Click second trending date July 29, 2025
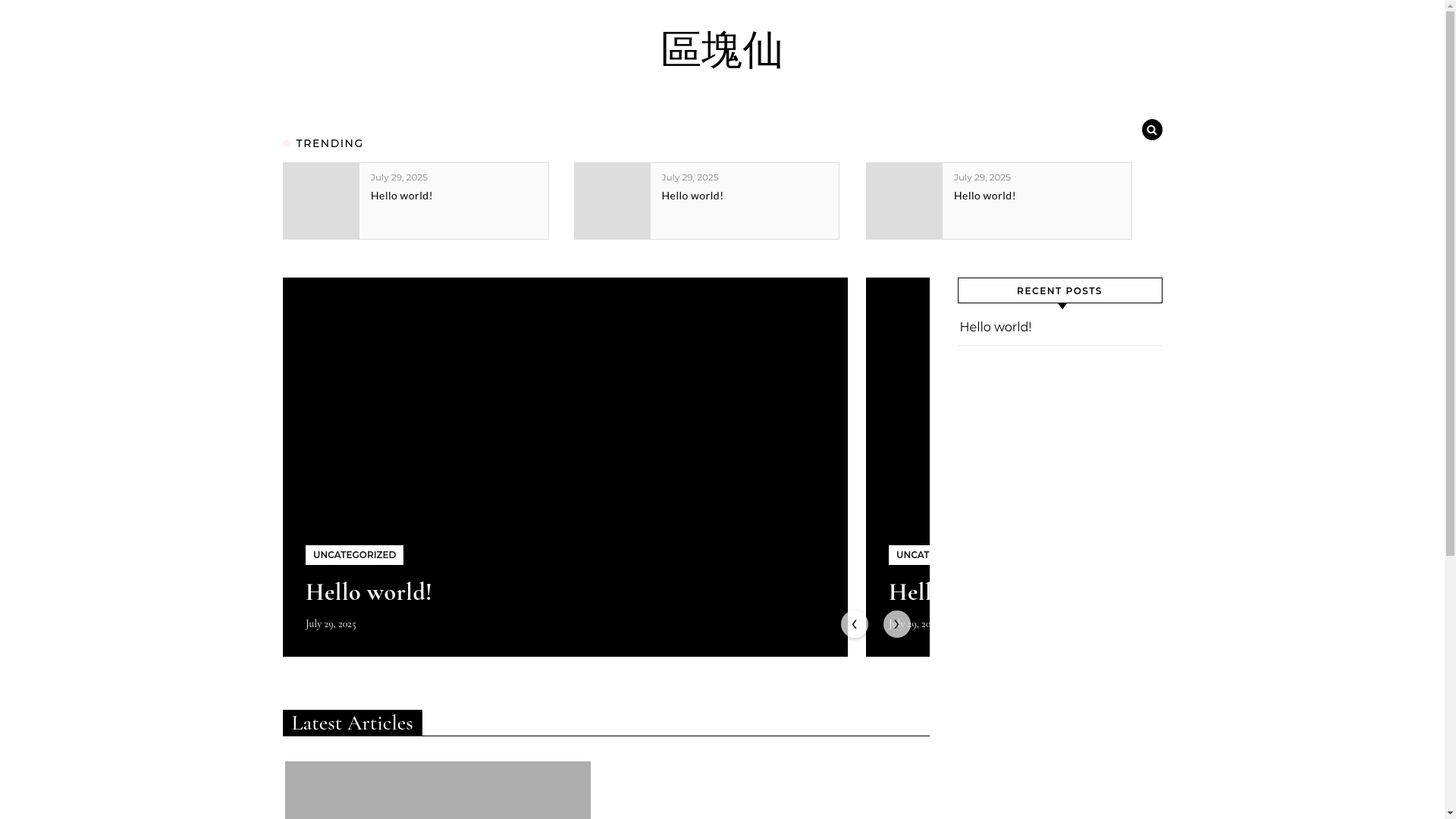This screenshot has height=819, width=1456. click(x=690, y=177)
